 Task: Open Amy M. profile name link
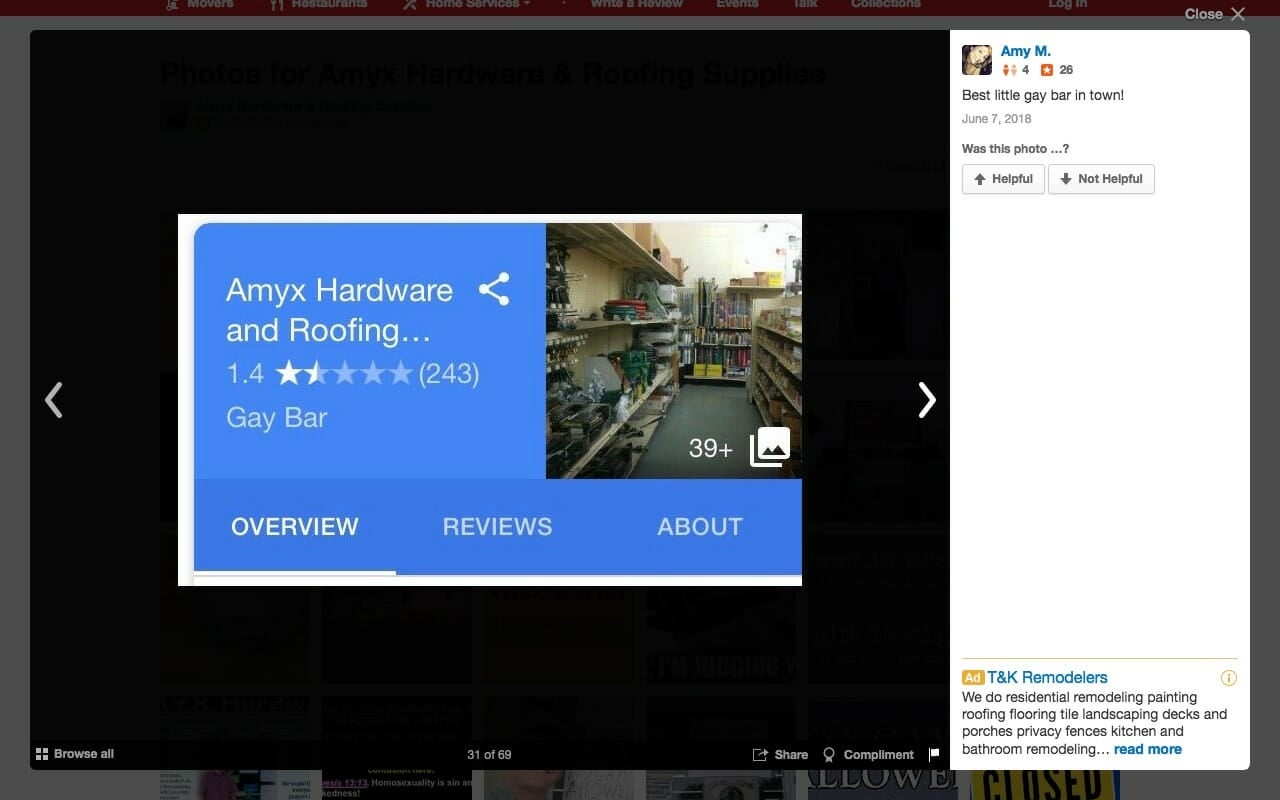(1026, 51)
